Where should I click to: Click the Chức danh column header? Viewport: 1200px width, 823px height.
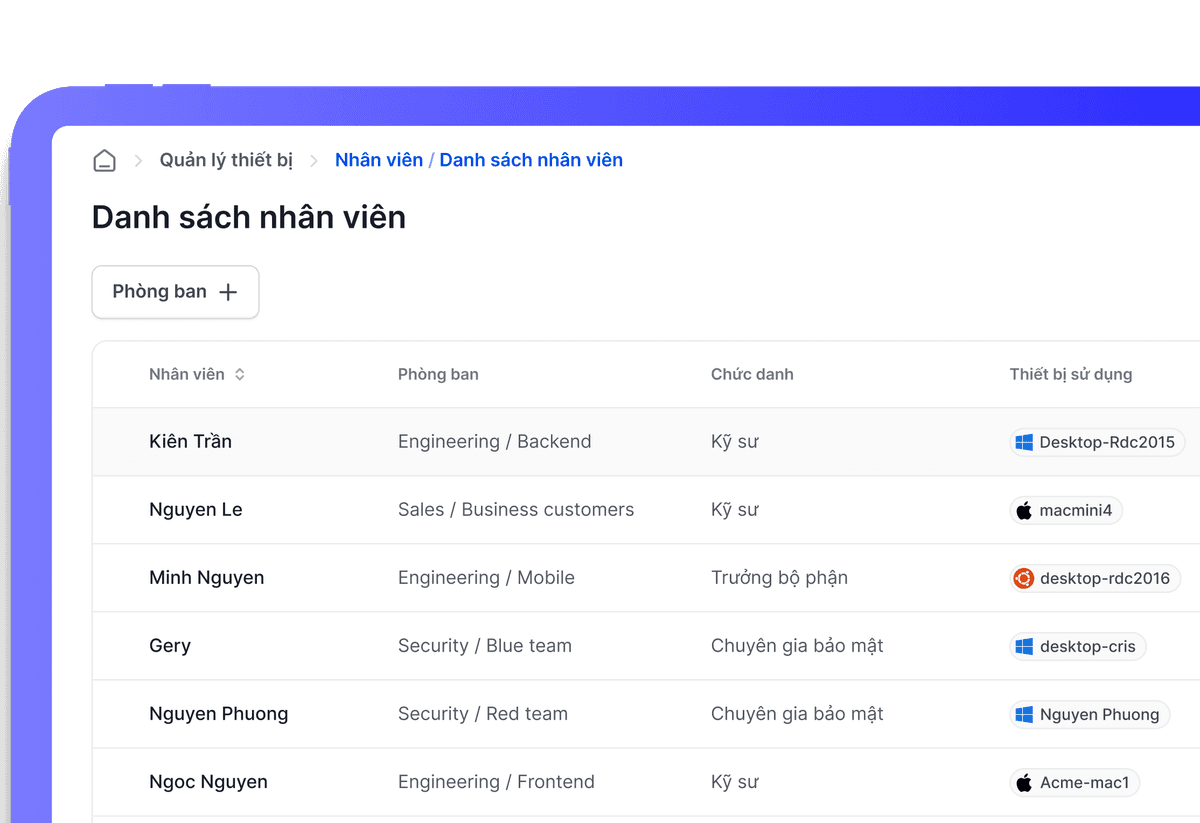click(752, 375)
